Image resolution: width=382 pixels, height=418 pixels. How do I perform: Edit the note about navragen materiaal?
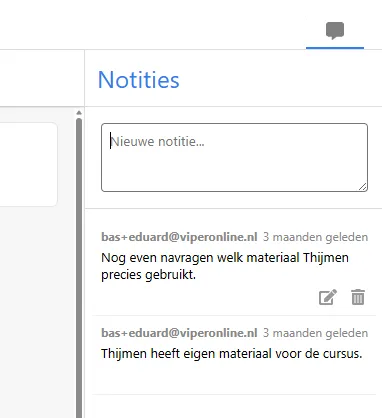pos(328,297)
